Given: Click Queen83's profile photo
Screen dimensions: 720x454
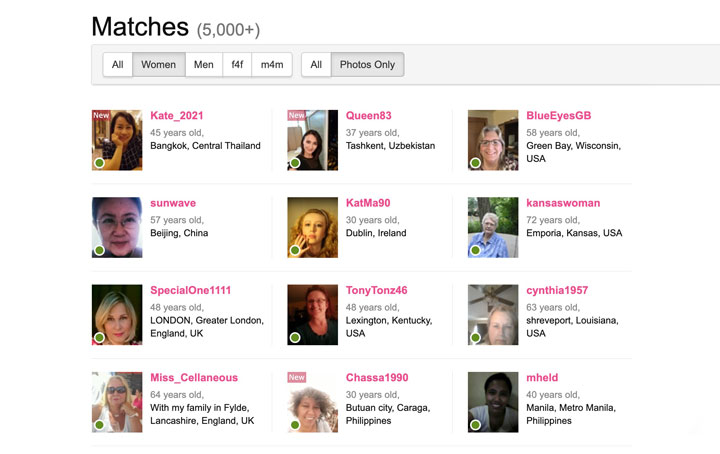Looking at the screenshot, I should point(313,140).
